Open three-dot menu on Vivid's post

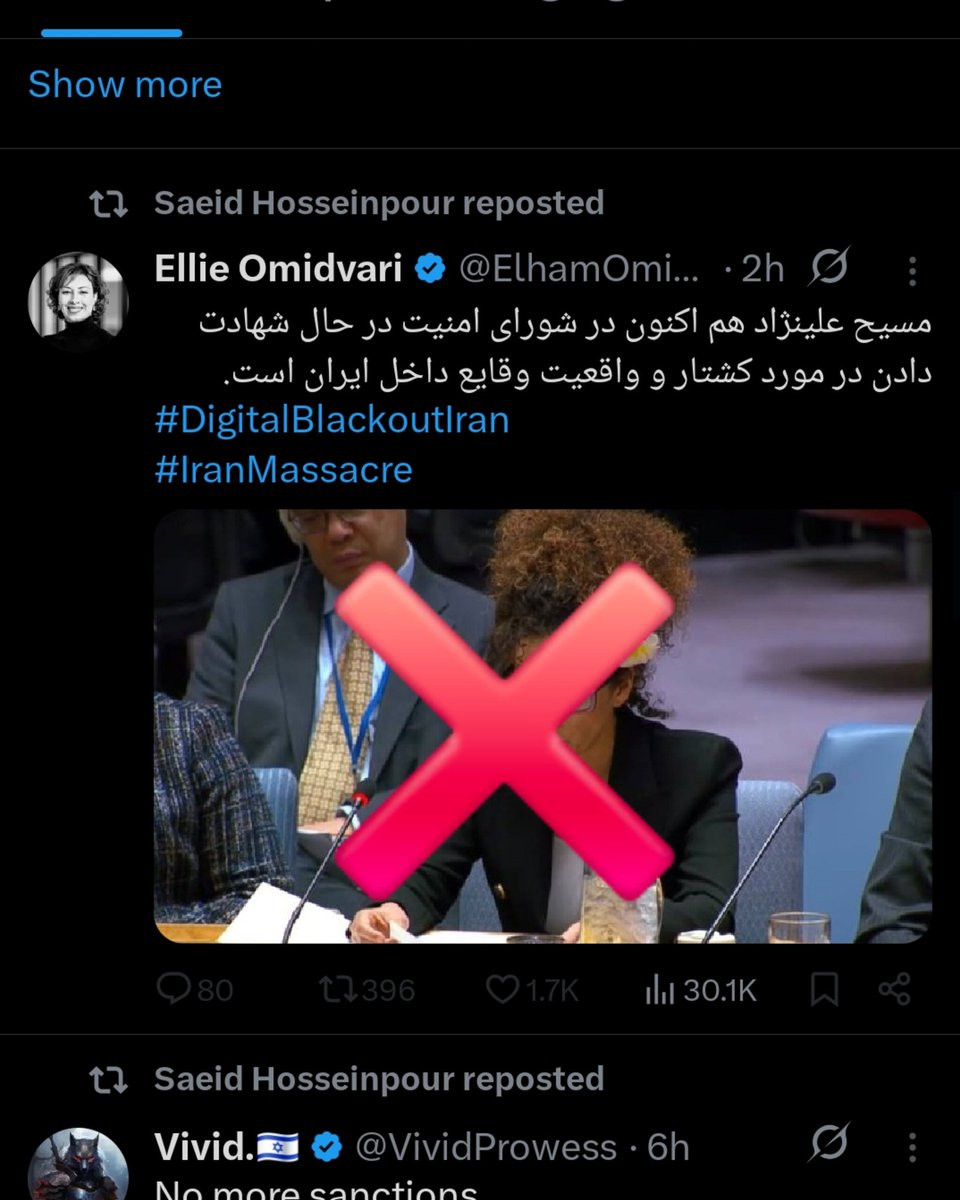(912, 1146)
